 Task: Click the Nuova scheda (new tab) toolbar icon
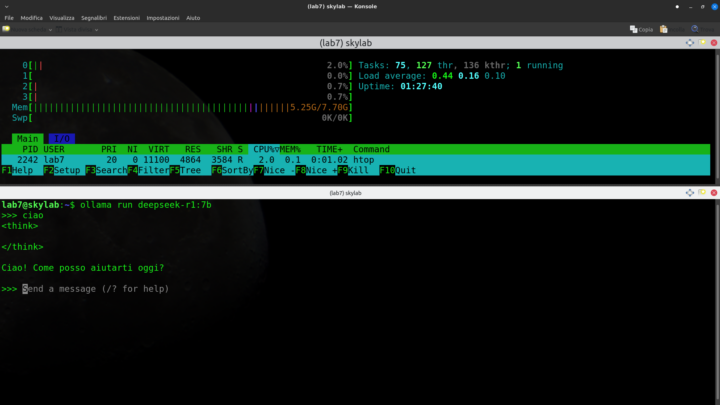tap(8, 29)
